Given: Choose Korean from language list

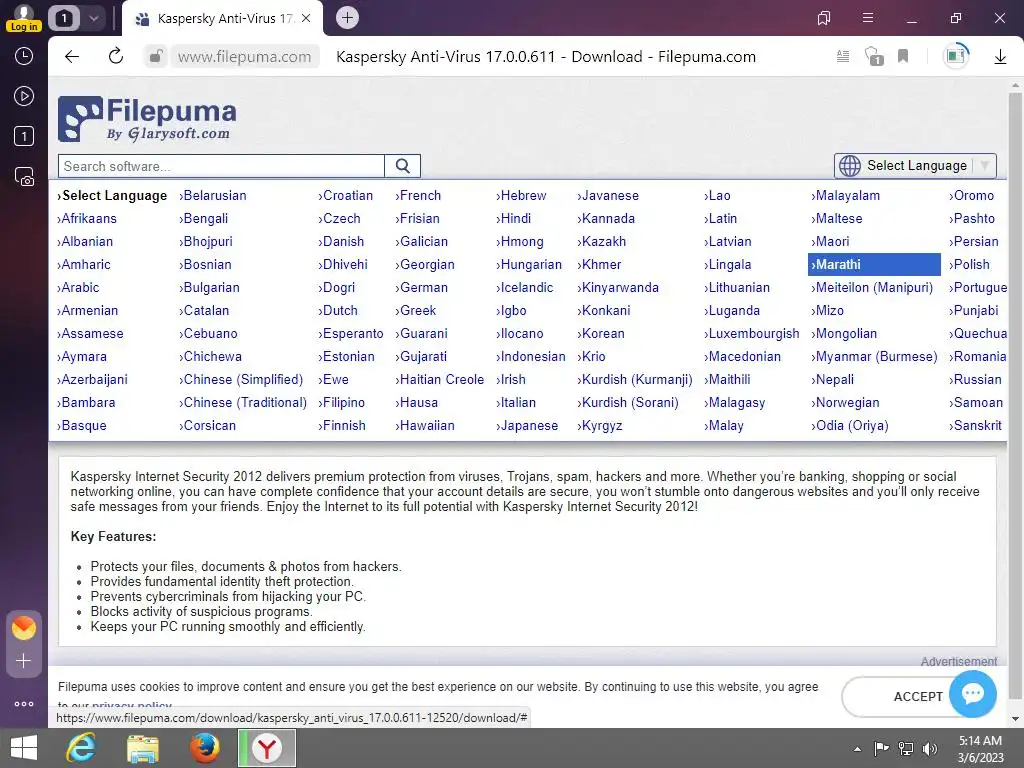Looking at the screenshot, I should [x=600, y=333].
